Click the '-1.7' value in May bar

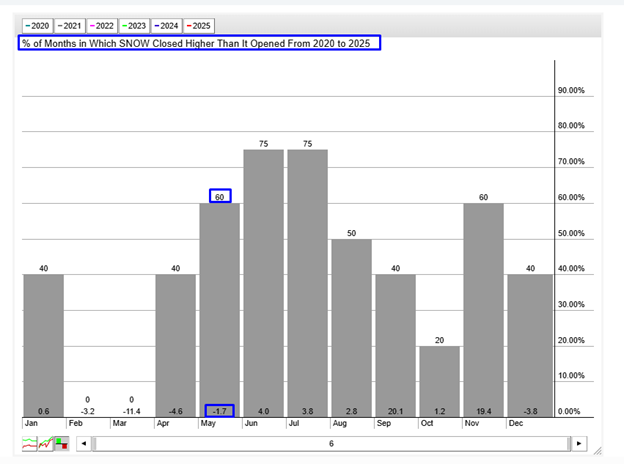coord(220,411)
